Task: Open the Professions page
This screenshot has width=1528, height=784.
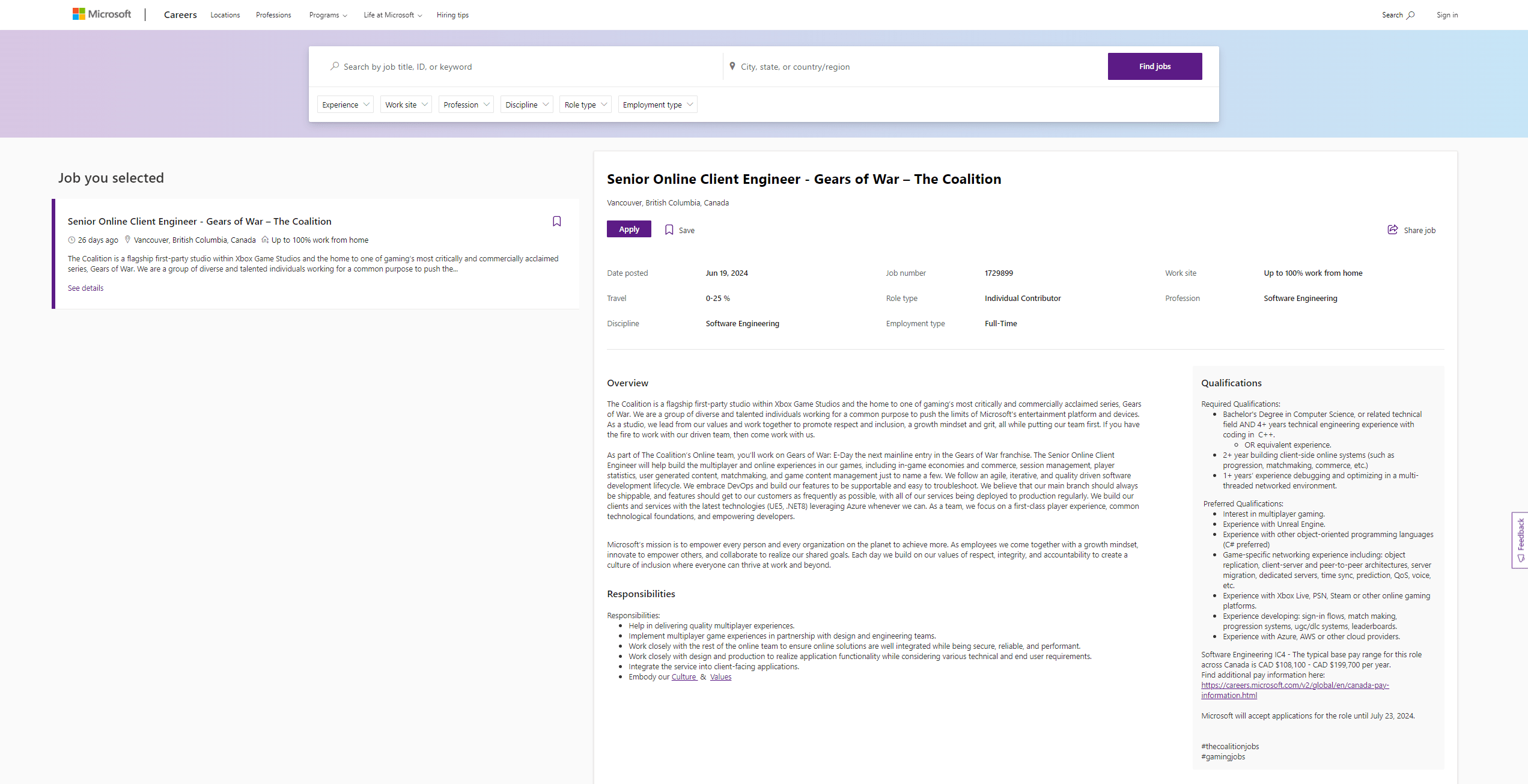Action: [x=273, y=15]
